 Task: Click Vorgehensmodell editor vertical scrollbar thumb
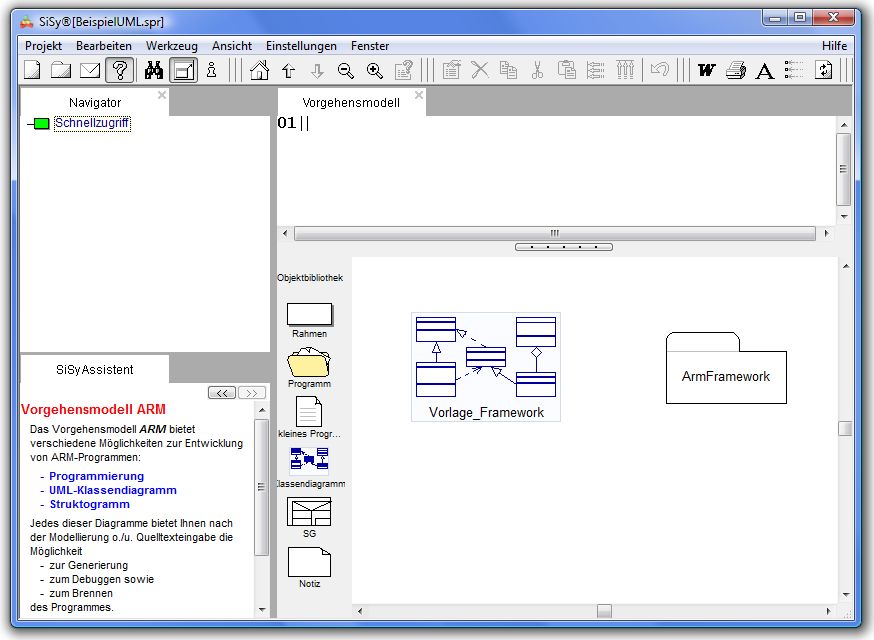tap(844, 169)
